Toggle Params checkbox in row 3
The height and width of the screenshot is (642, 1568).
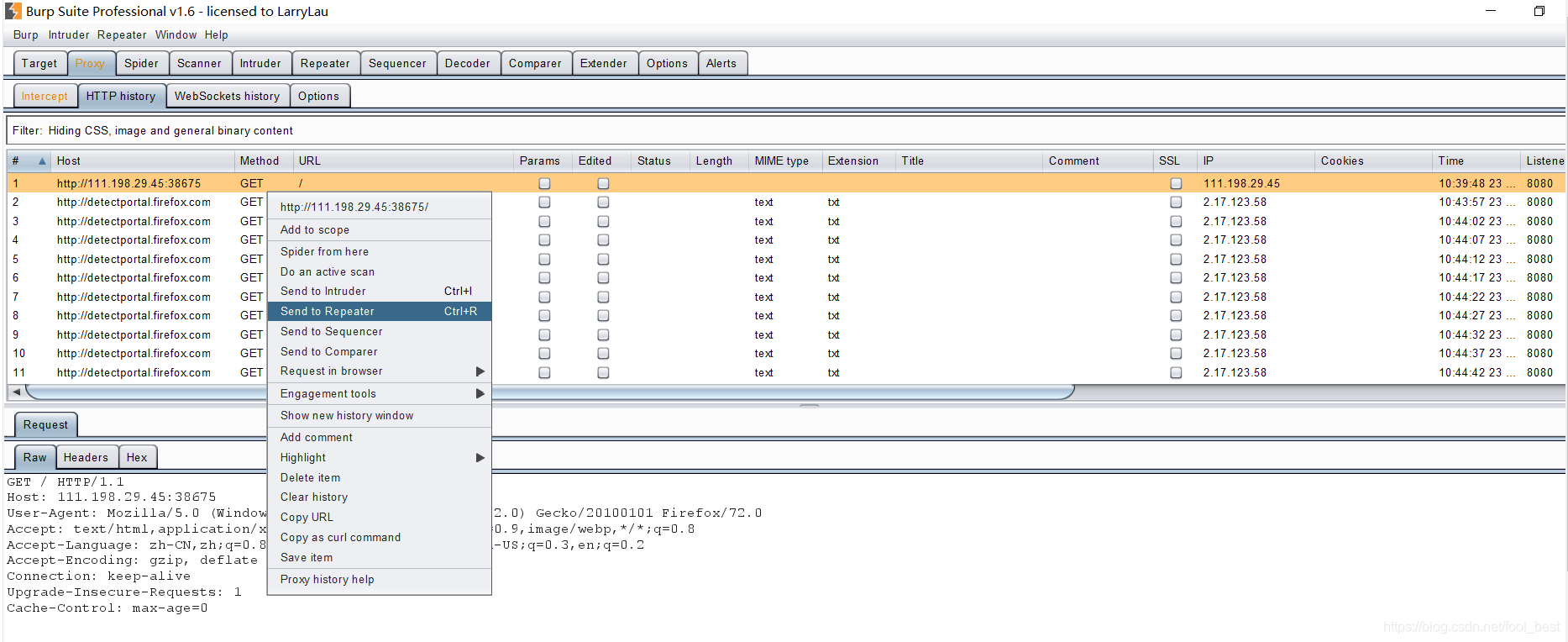[544, 221]
